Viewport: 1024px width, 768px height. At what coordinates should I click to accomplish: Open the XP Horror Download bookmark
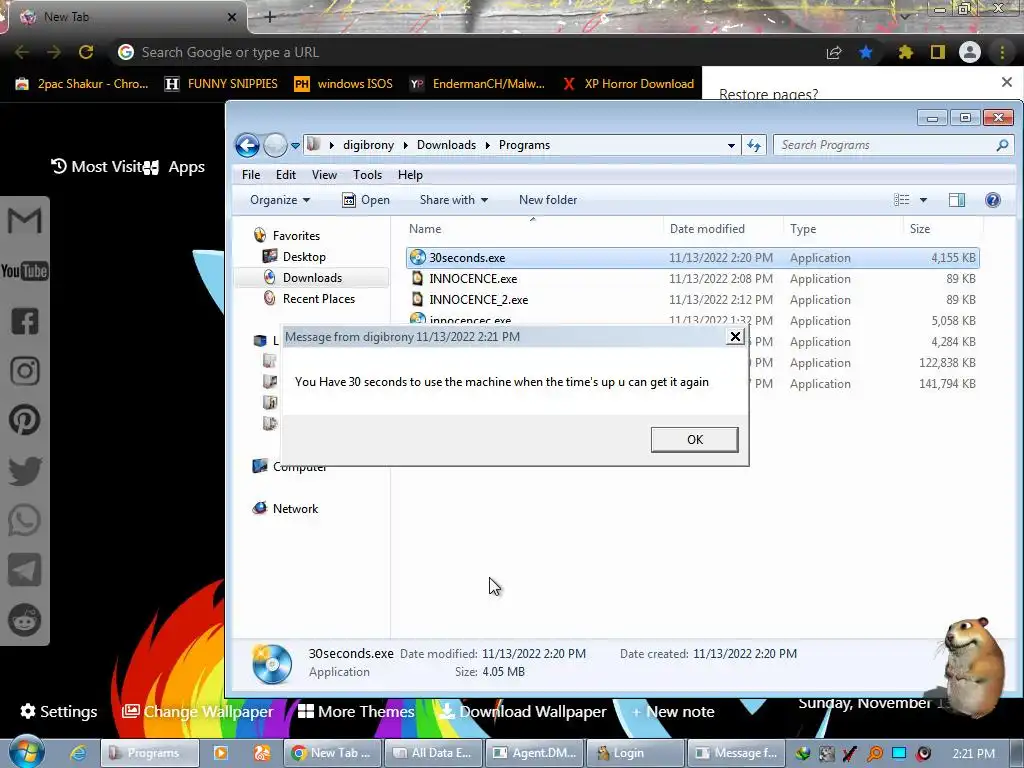pyautogui.click(x=628, y=84)
